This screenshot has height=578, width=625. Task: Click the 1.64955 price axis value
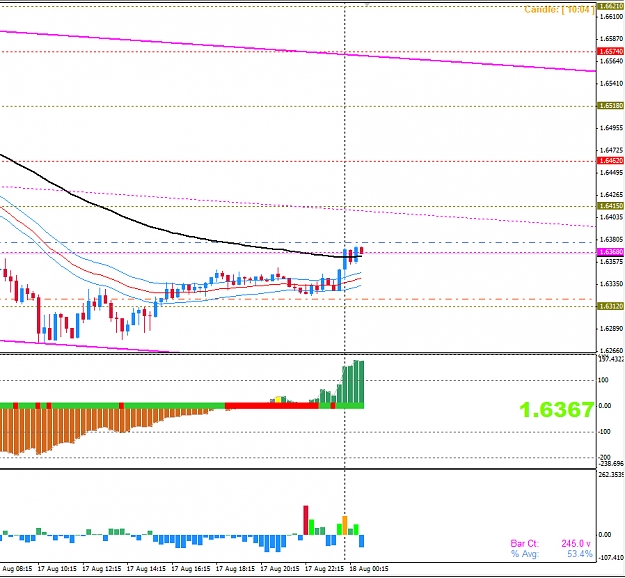[611, 128]
